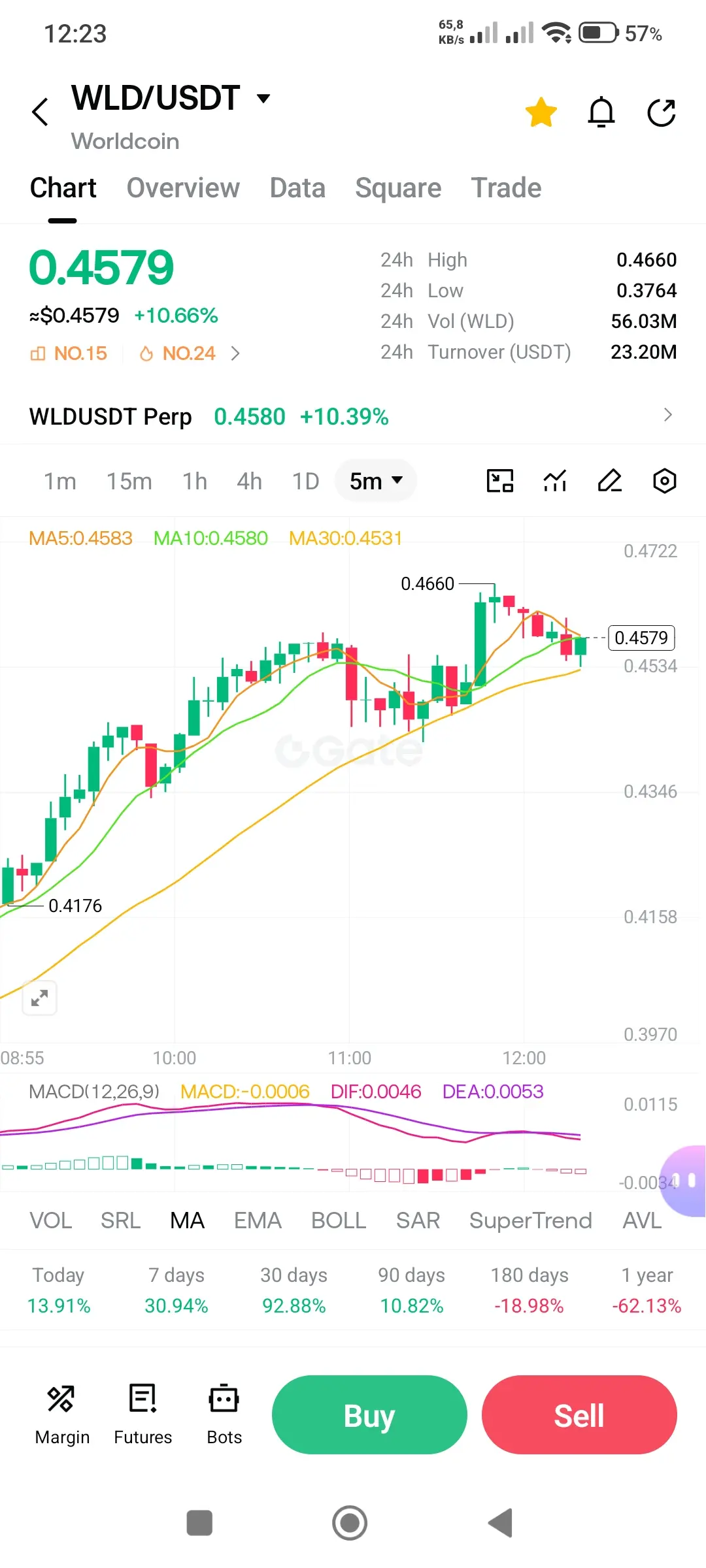The height and width of the screenshot is (1568, 706).
Task: Select the 4h timeframe
Action: pos(250,482)
